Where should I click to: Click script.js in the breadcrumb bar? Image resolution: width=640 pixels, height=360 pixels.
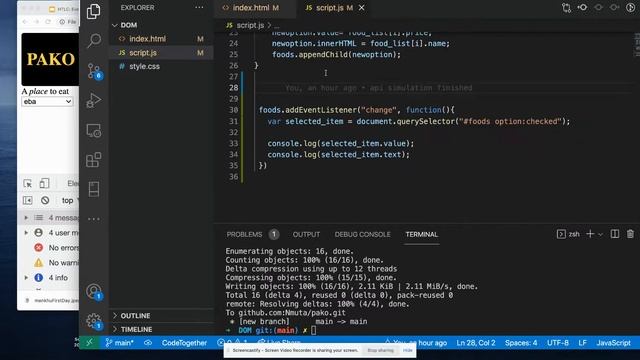(250, 25)
